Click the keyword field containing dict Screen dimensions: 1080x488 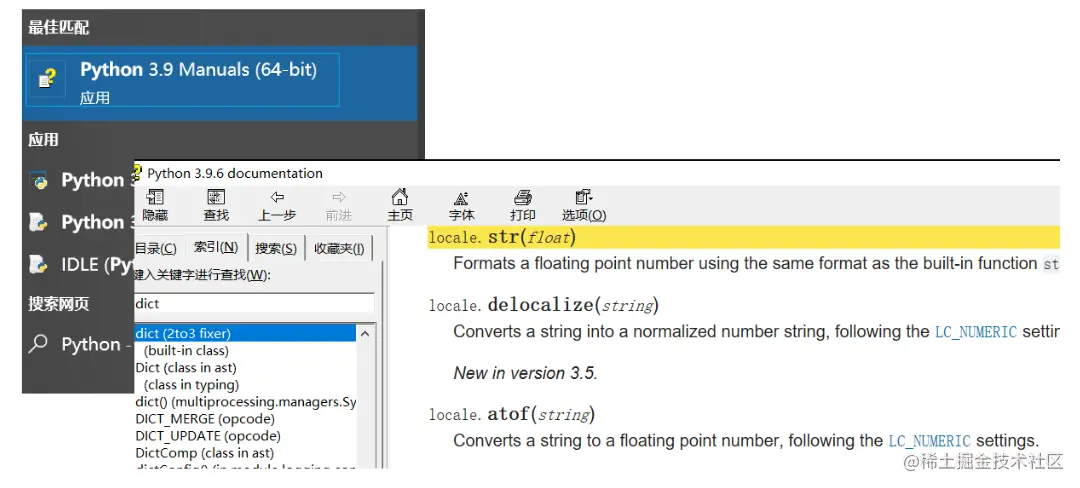pyautogui.click(x=254, y=303)
